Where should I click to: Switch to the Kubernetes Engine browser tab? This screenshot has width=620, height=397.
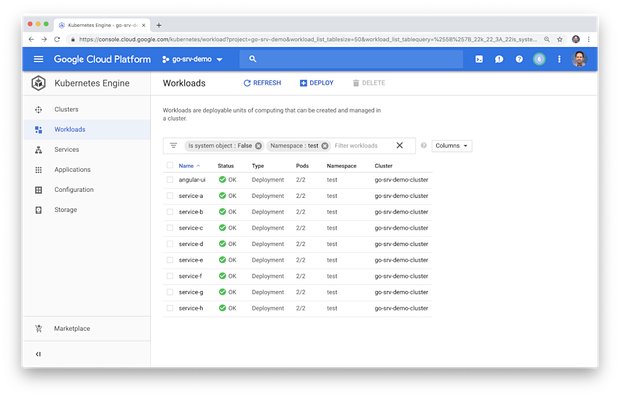click(x=102, y=25)
